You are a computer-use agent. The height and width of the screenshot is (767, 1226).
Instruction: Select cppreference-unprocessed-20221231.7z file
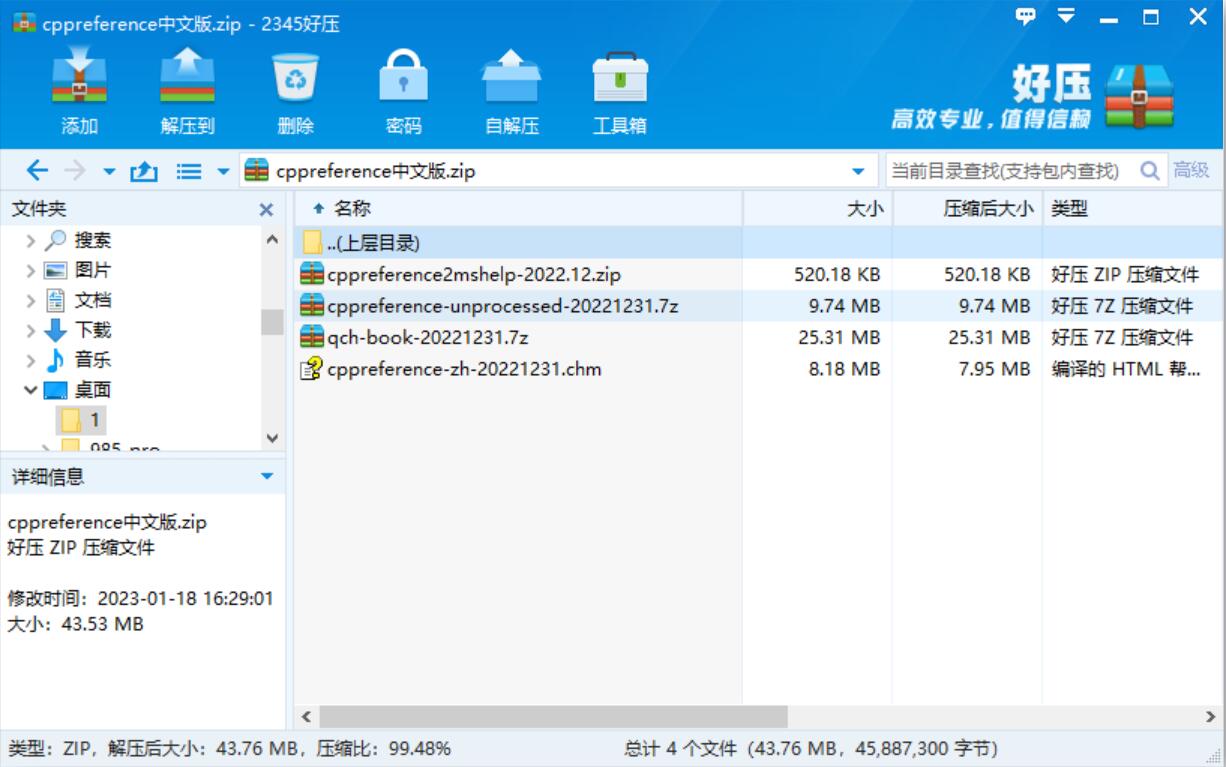[x=760, y=306]
